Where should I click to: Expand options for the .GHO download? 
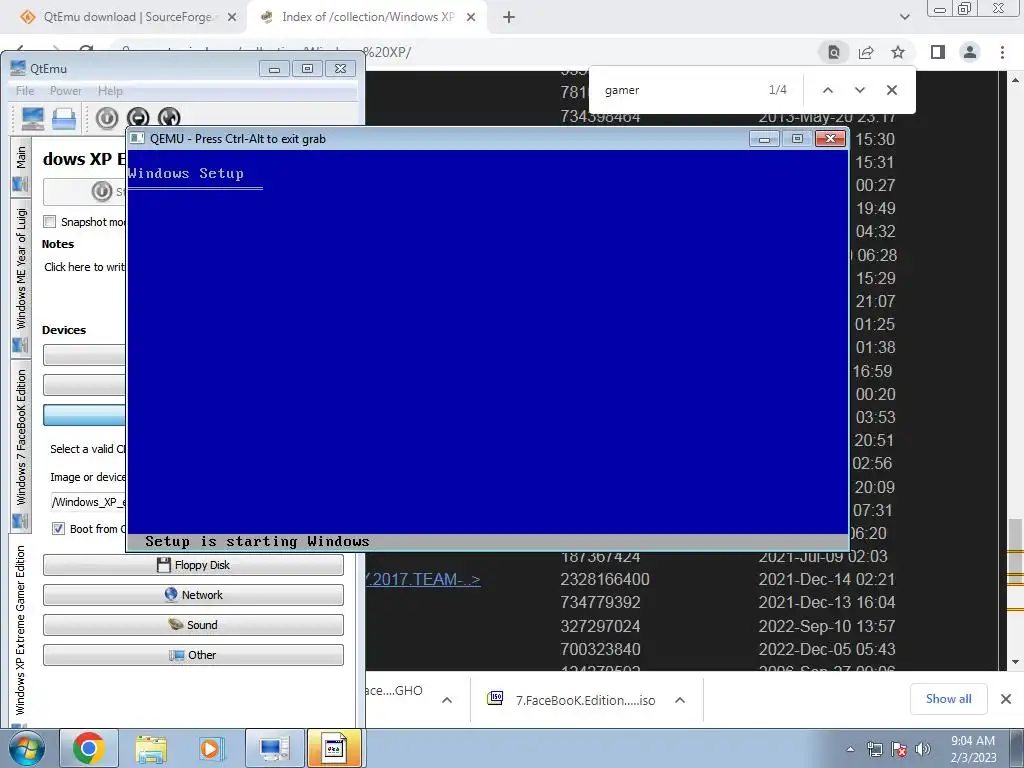pos(447,700)
